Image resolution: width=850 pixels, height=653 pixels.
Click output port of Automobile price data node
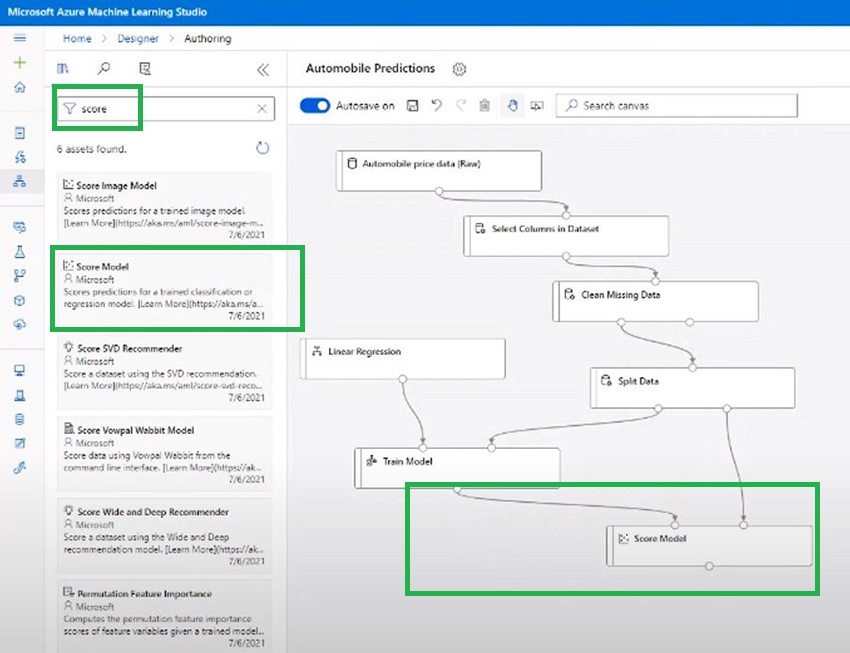pos(439,191)
